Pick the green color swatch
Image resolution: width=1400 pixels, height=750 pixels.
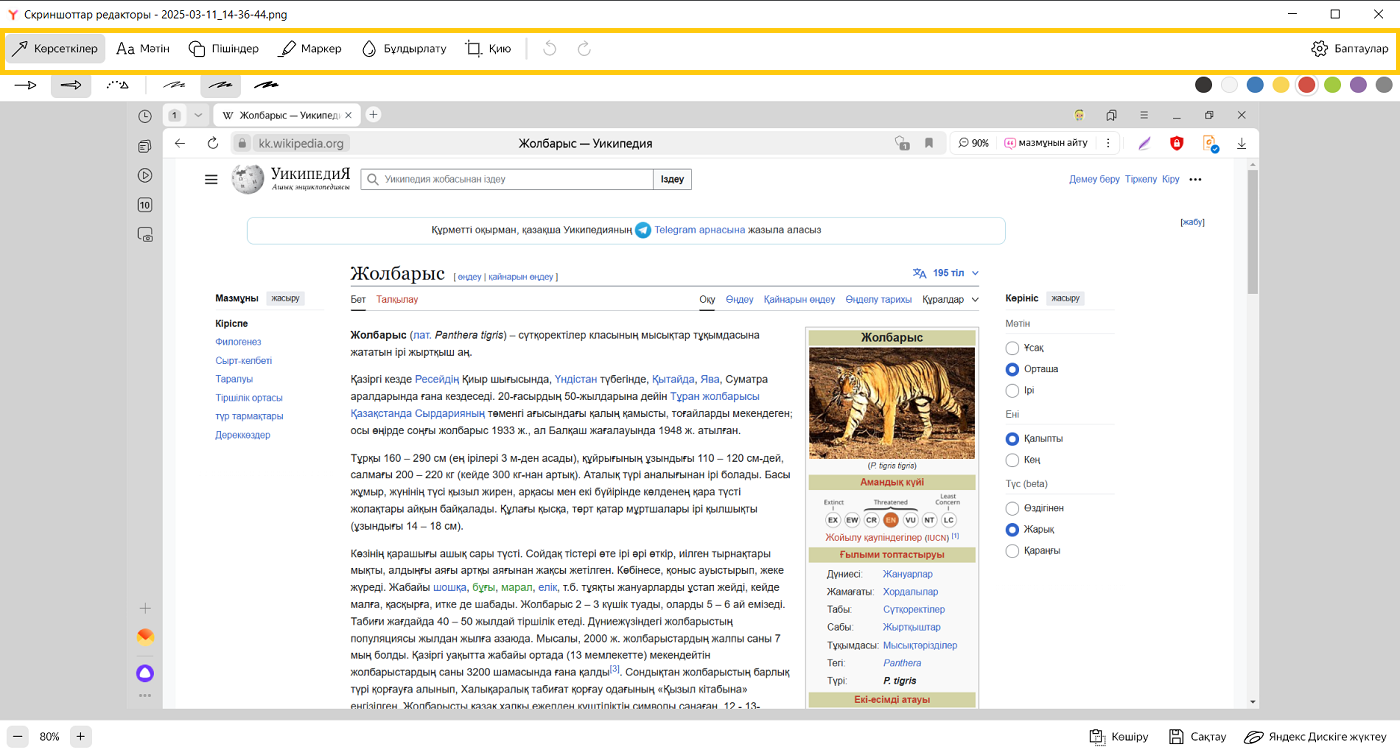(x=1332, y=85)
